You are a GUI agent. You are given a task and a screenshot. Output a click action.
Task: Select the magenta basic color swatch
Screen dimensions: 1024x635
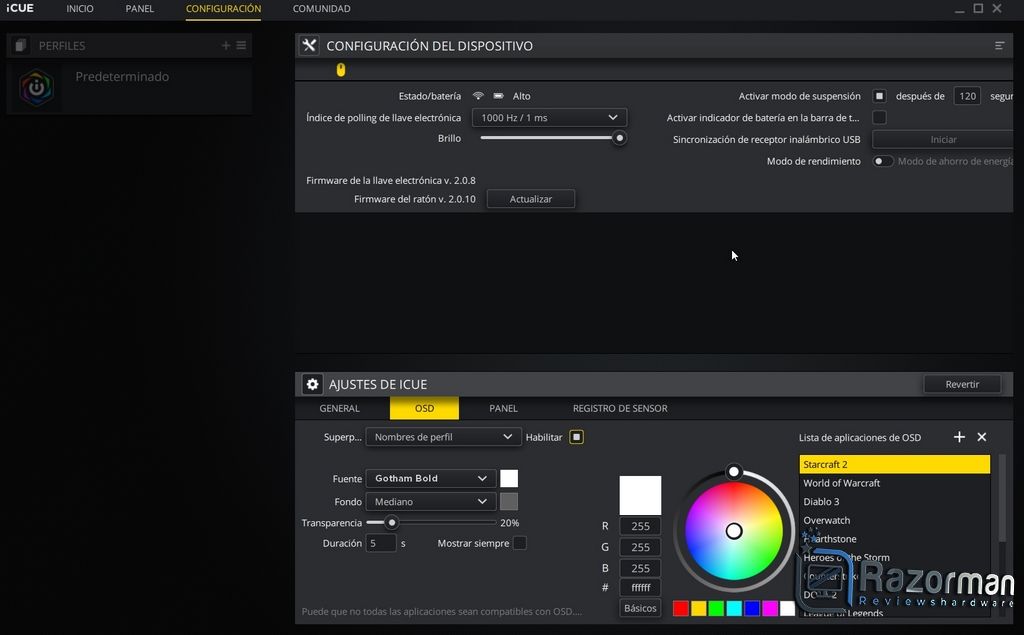[770, 608]
